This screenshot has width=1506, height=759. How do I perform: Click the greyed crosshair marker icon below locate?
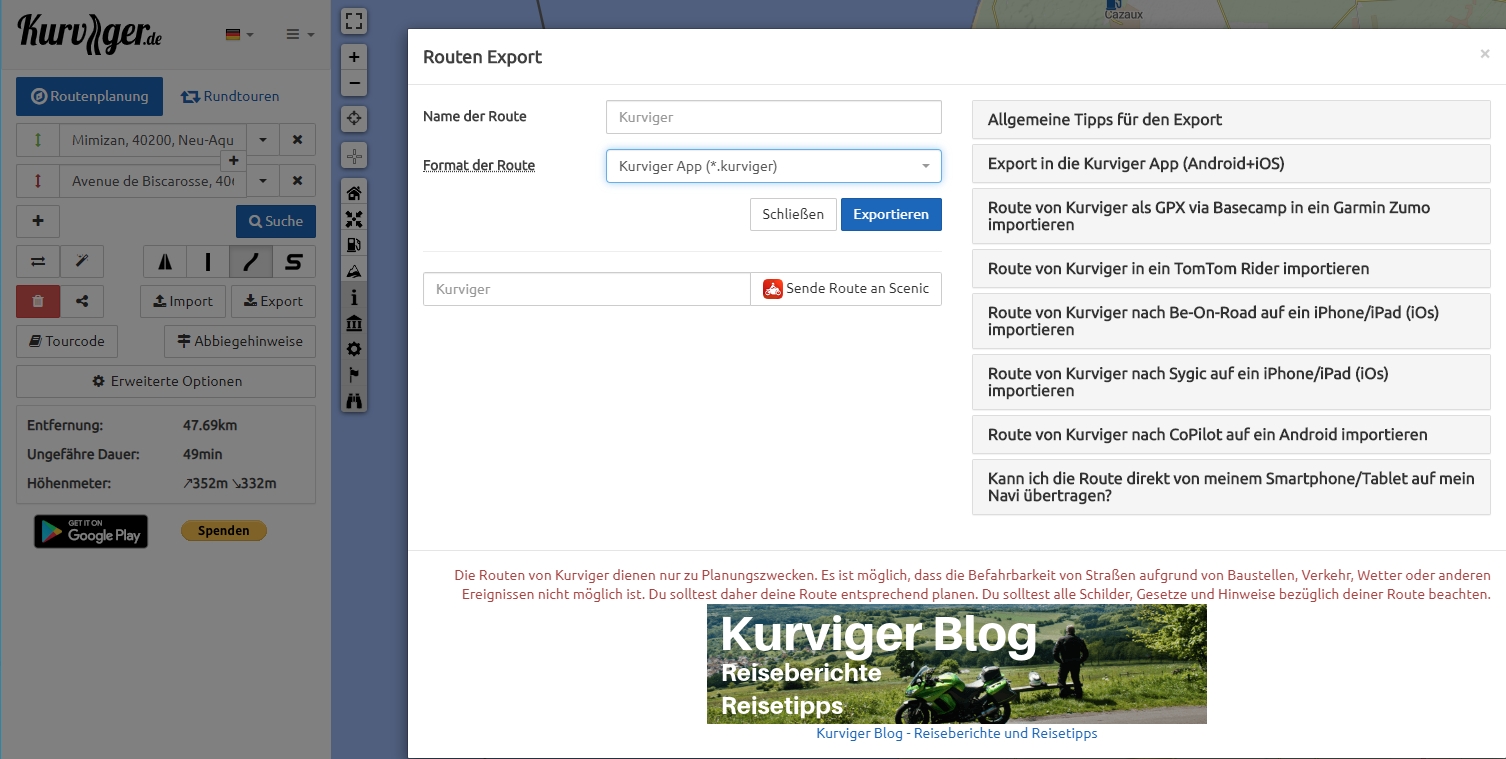(354, 156)
